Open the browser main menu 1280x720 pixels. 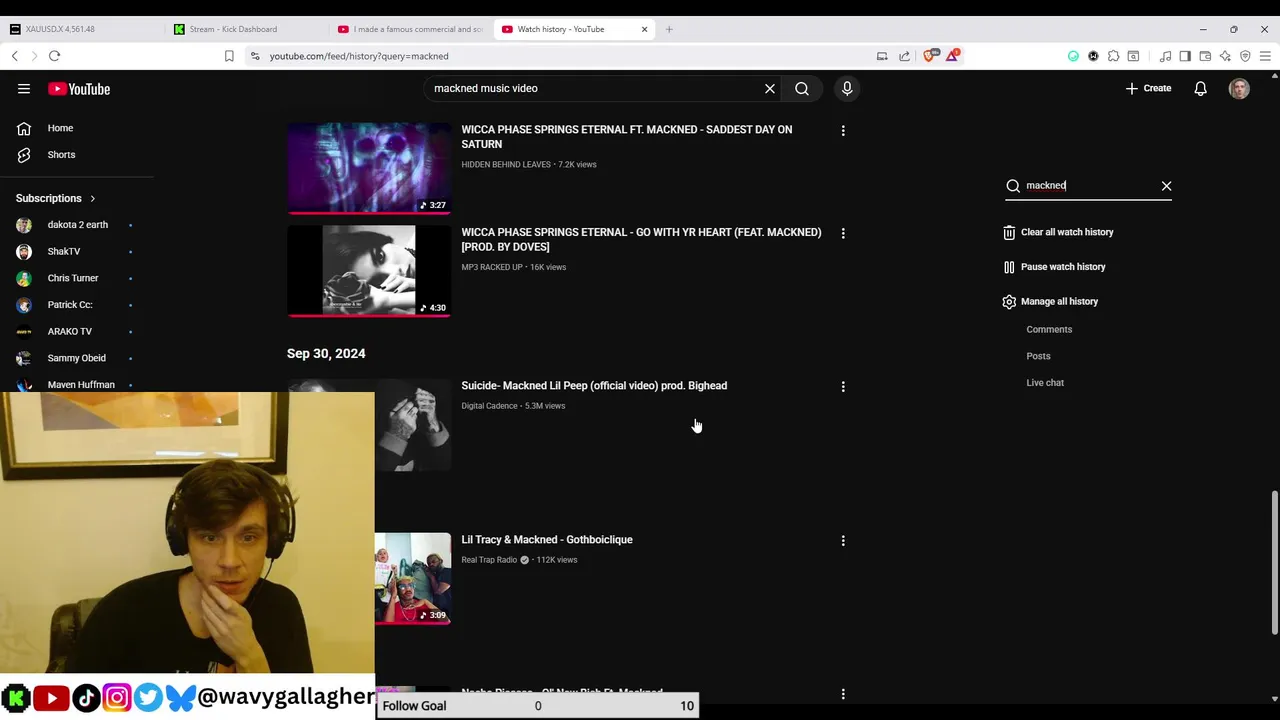[1265, 56]
